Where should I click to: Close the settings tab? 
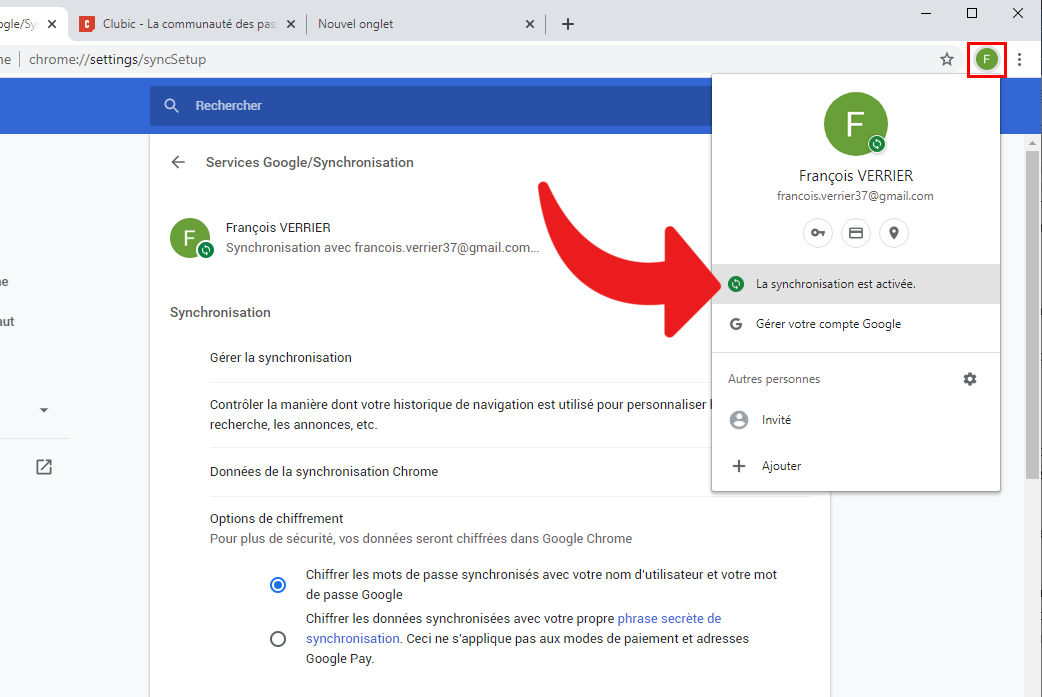pyautogui.click(x=52, y=24)
